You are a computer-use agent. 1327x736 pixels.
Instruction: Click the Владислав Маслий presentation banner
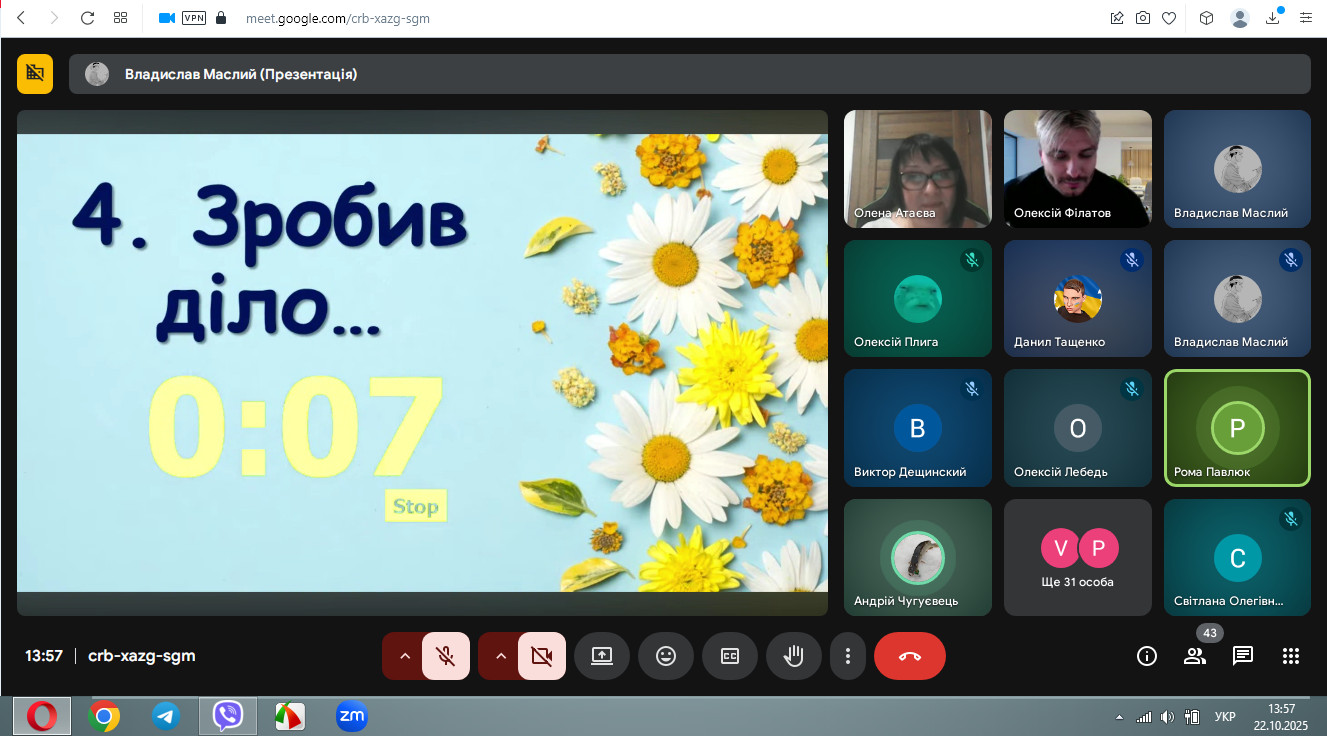coord(689,74)
